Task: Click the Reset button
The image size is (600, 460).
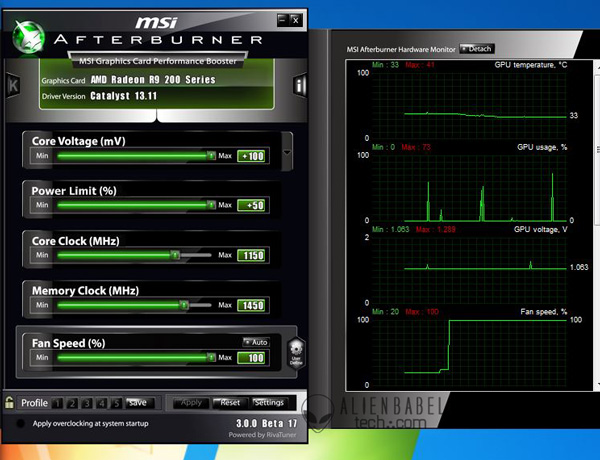Action: click(x=230, y=403)
